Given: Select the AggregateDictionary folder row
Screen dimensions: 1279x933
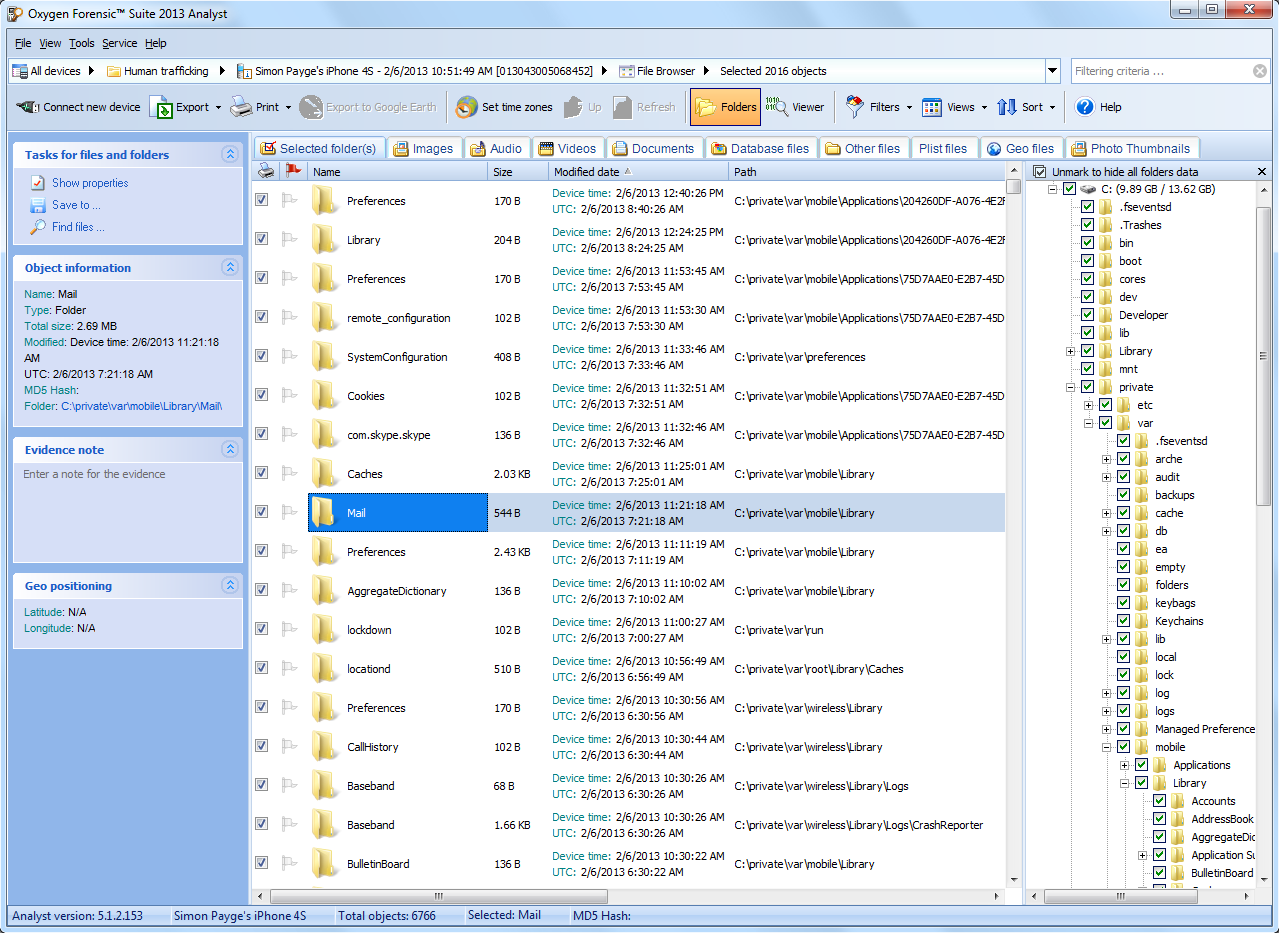Looking at the screenshot, I should [629, 590].
